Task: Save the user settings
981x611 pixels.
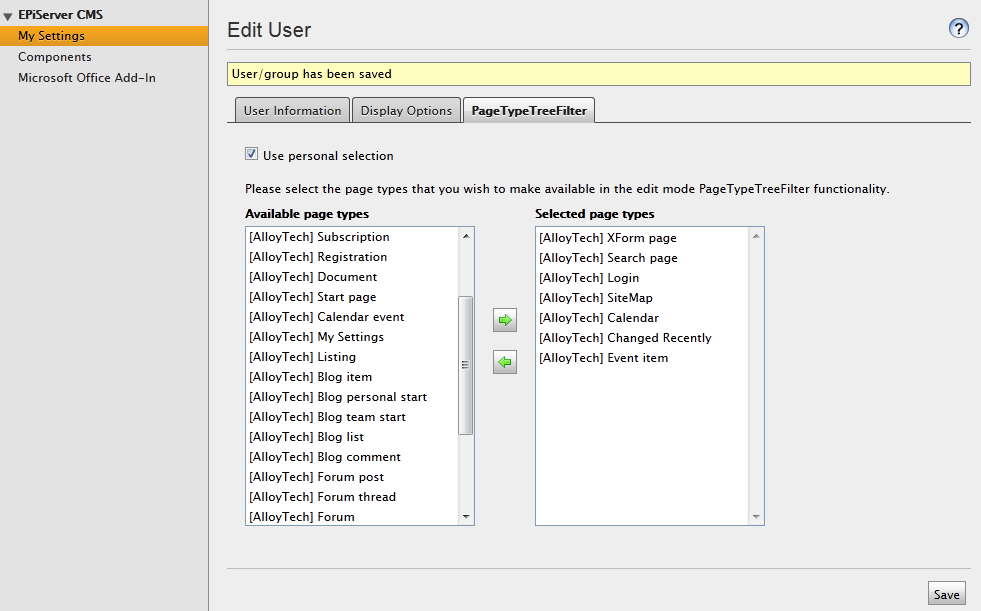Action: [946, 594]
